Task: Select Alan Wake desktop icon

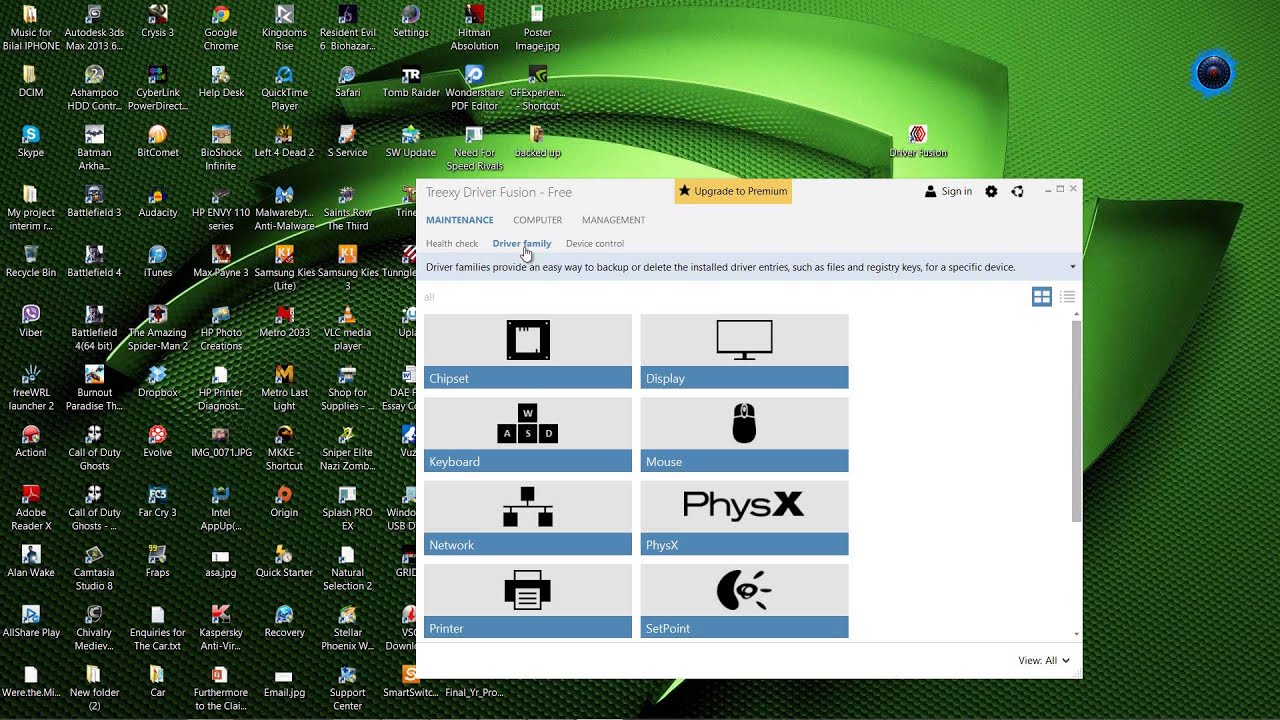Action: pos(31,562)
